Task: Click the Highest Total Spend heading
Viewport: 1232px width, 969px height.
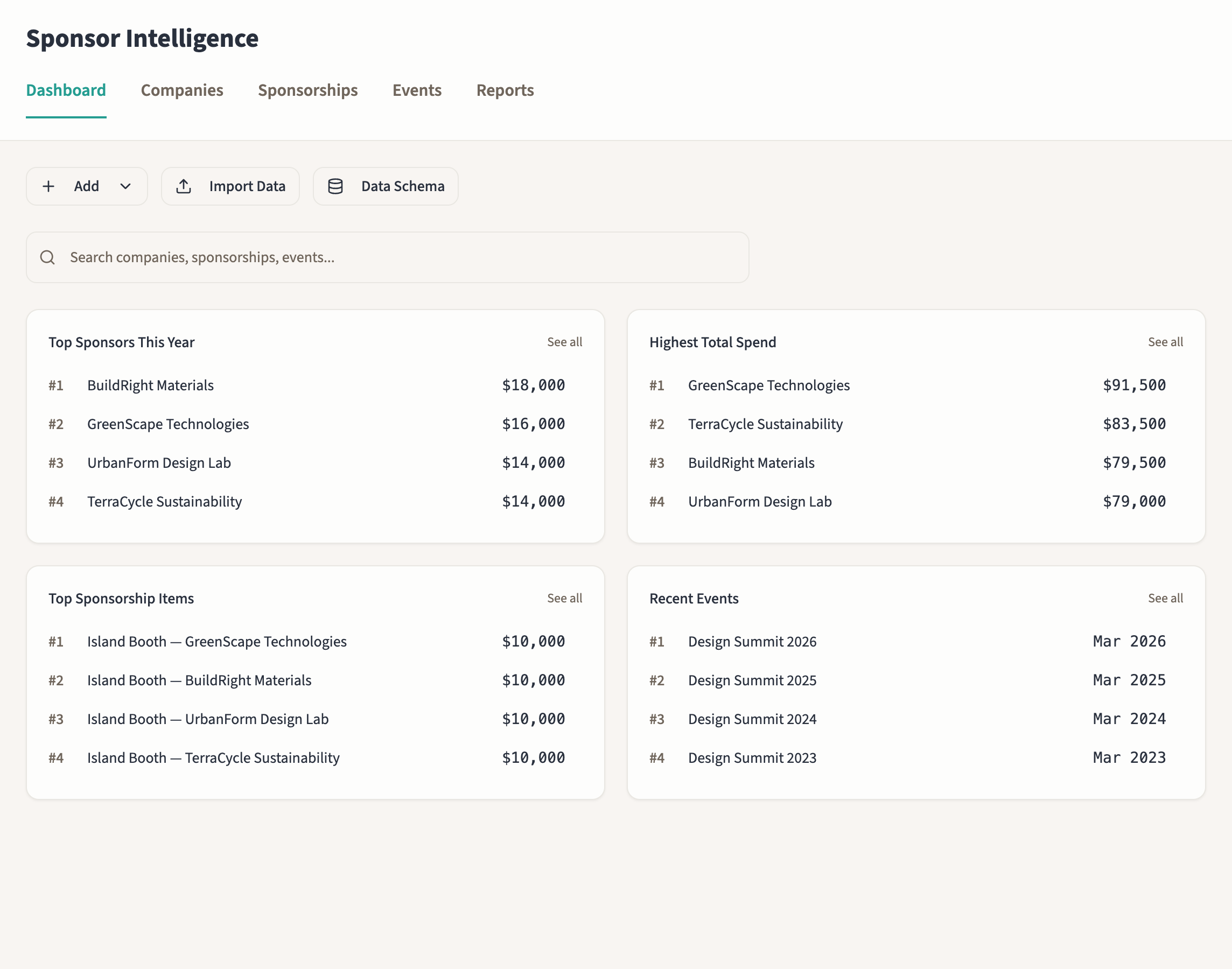Action: click(x=713, y=342)
